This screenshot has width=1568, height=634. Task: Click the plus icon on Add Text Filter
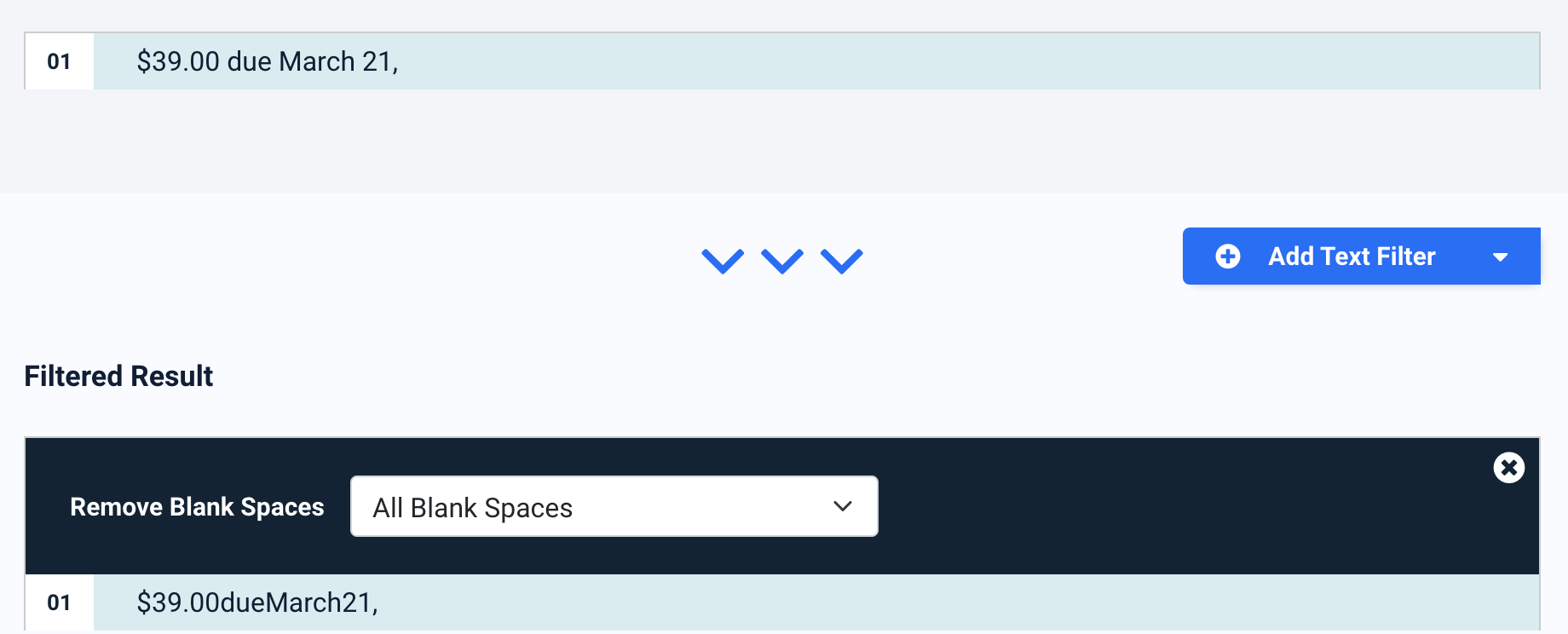point(1227,256)
